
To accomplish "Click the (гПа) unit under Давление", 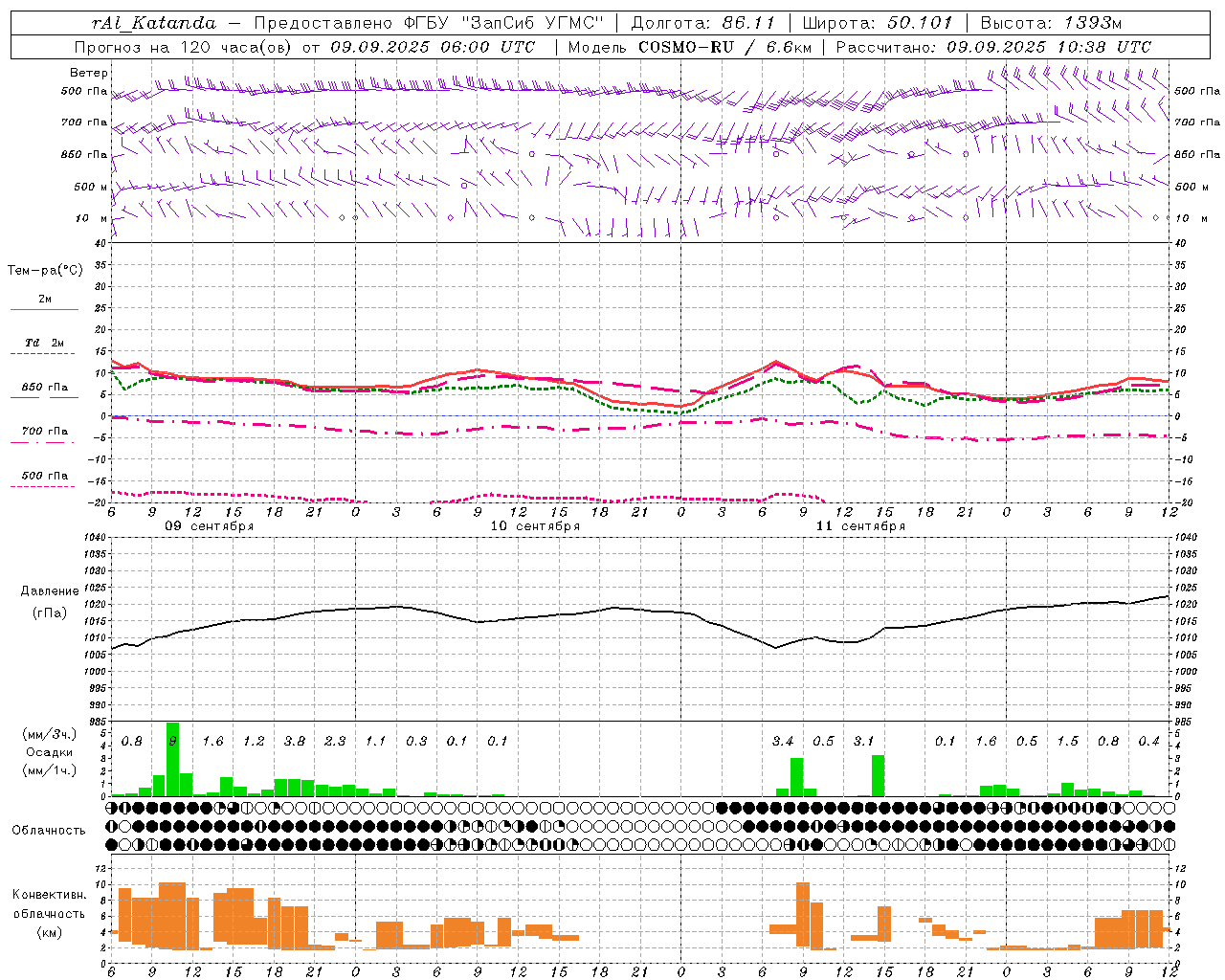I will click(50, 612).
